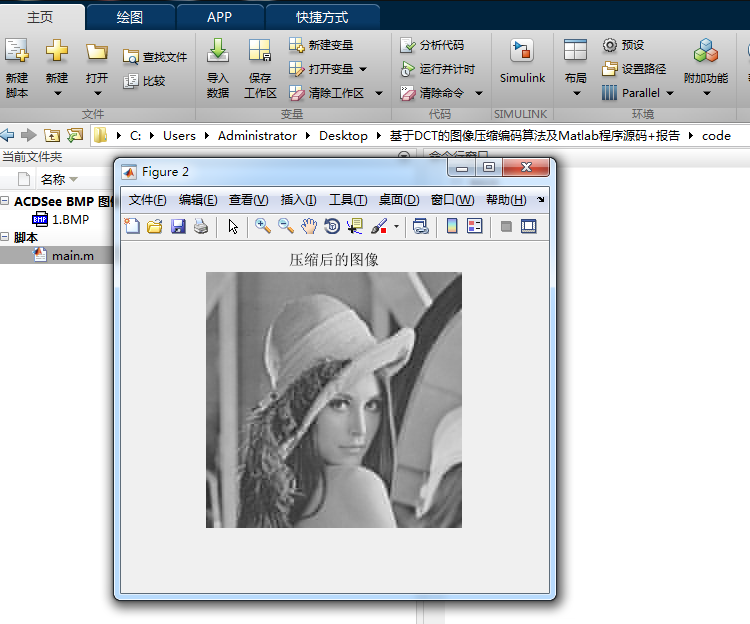Click Save Workspace (保存工作区) icon

pos(260,51)
